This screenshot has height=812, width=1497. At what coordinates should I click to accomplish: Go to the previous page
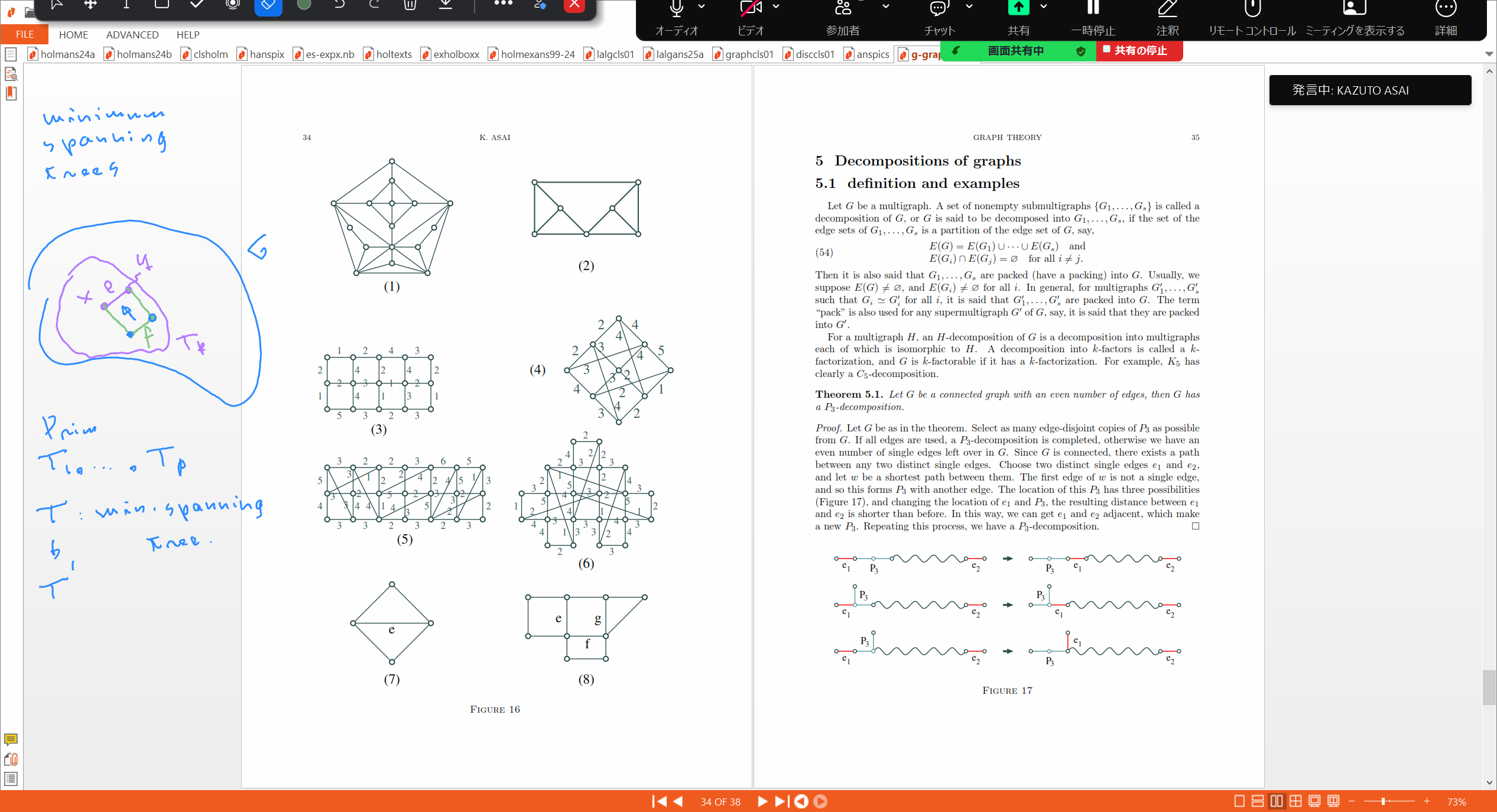[678, 801]
